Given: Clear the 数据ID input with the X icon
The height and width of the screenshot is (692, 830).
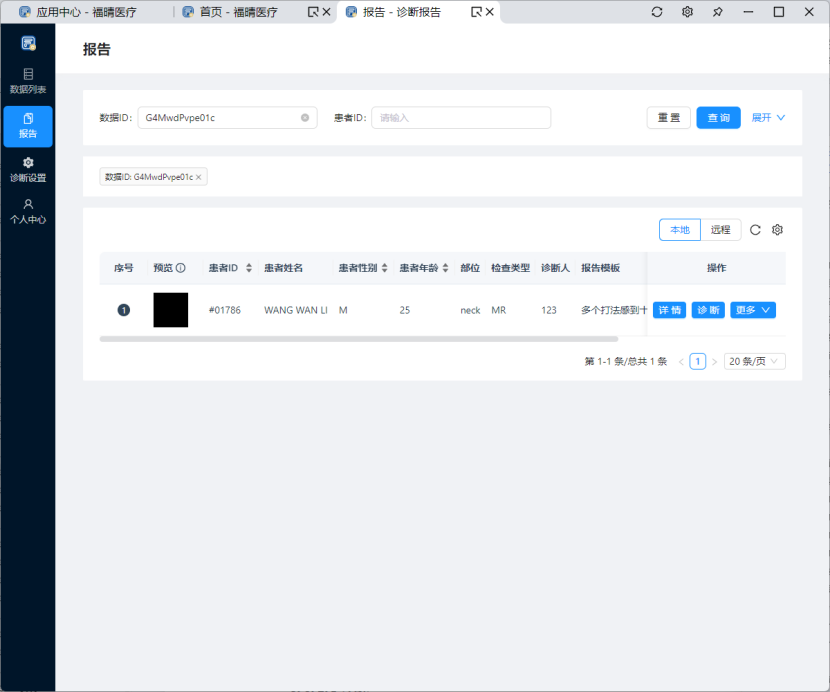Looking at the screenshot, I should pos(305,118).
